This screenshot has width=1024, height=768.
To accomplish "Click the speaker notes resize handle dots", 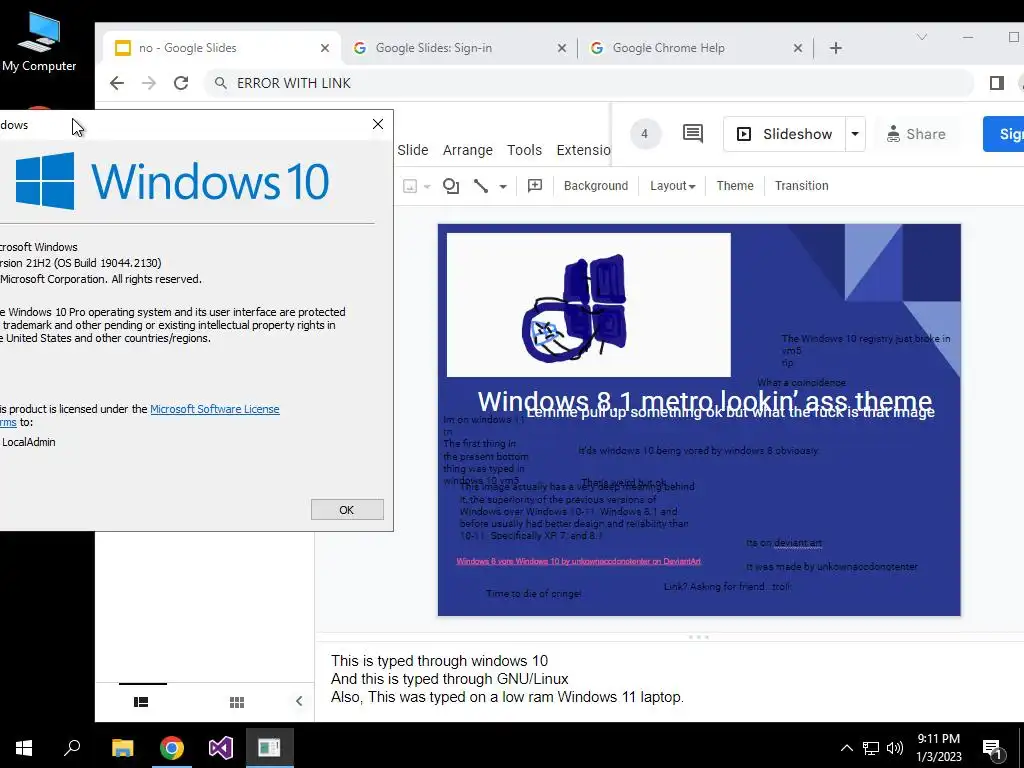I will [x=698, y=637].
